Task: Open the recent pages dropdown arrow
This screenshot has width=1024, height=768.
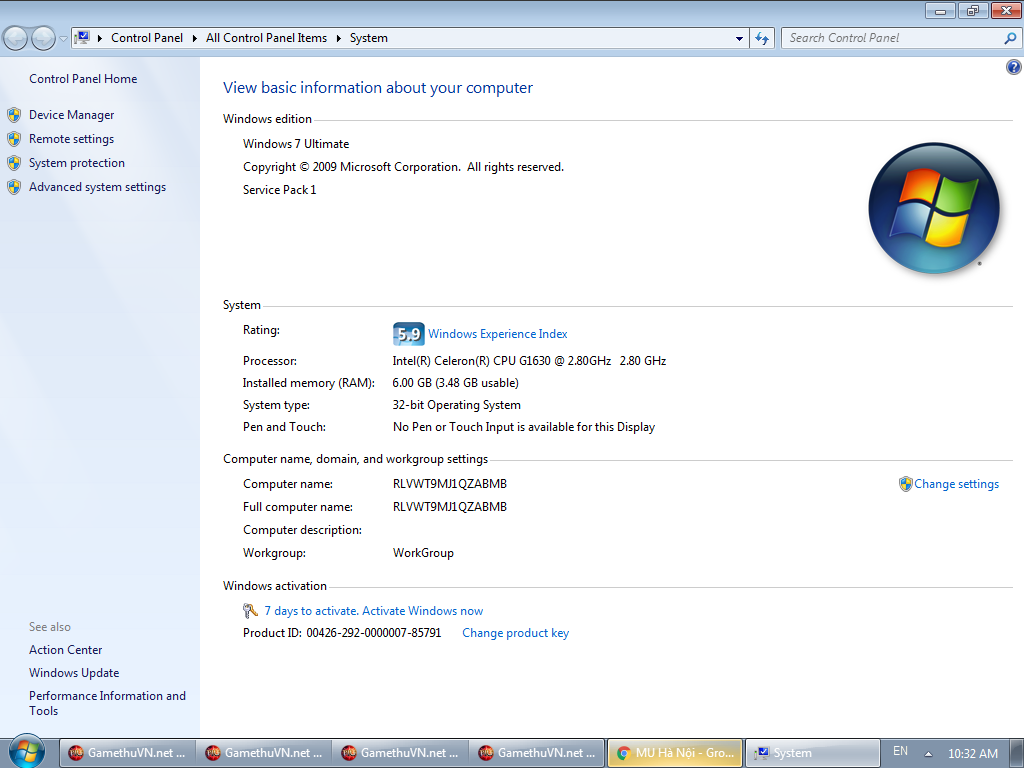Action: pyautogui.click(x=63, y=39)
